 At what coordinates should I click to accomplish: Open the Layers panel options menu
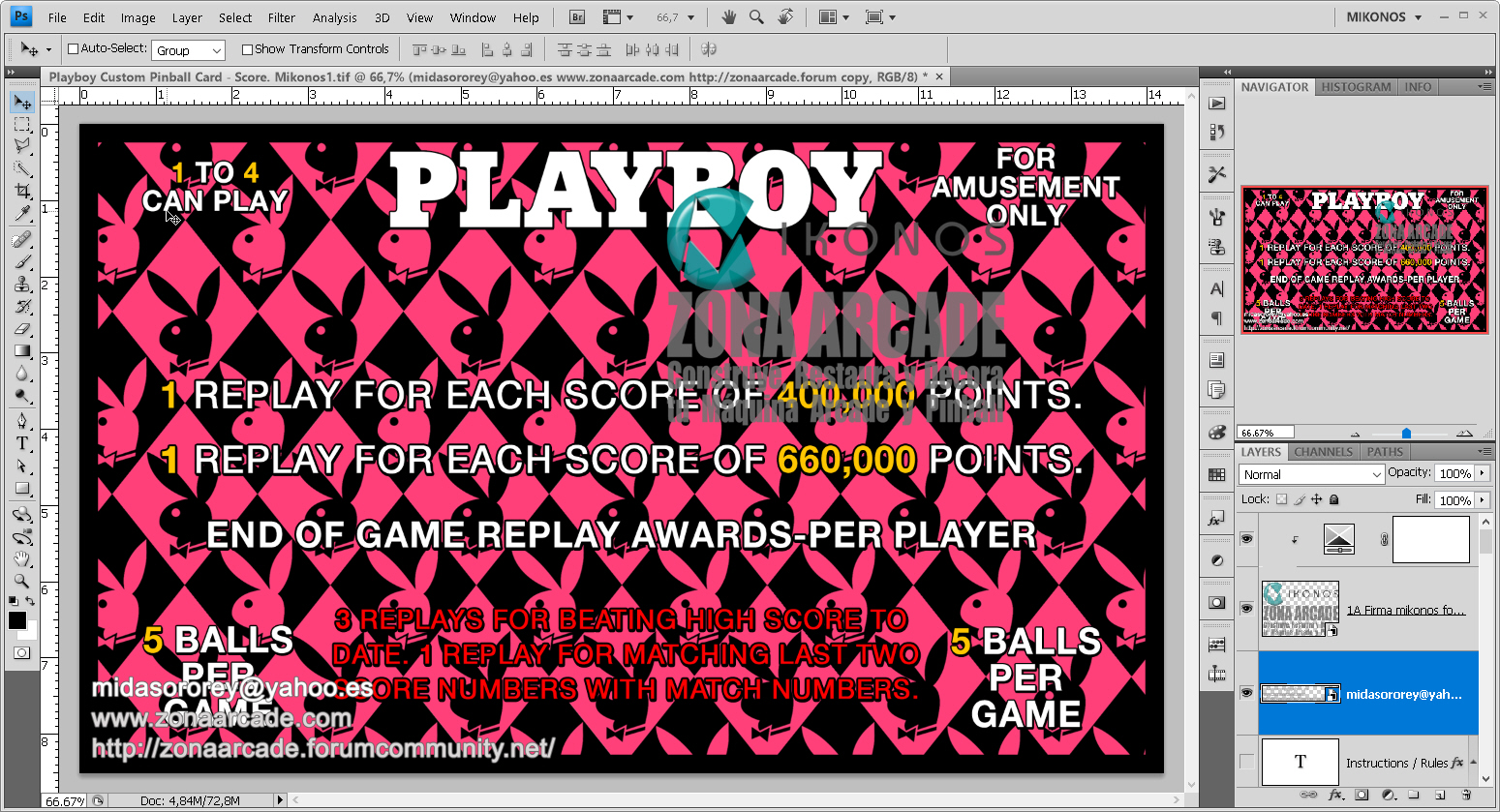coord(1485,452)
